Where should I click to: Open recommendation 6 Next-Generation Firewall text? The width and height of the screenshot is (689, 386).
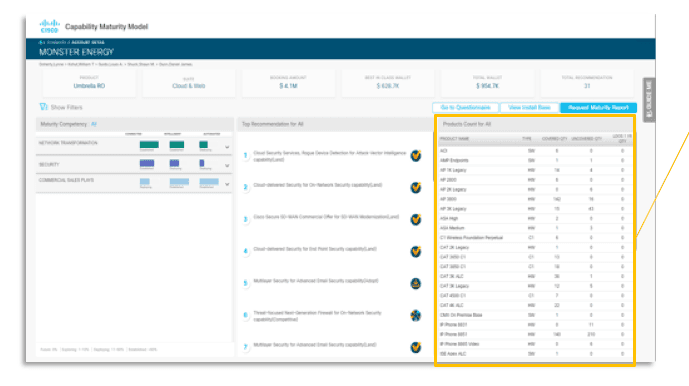317,316
